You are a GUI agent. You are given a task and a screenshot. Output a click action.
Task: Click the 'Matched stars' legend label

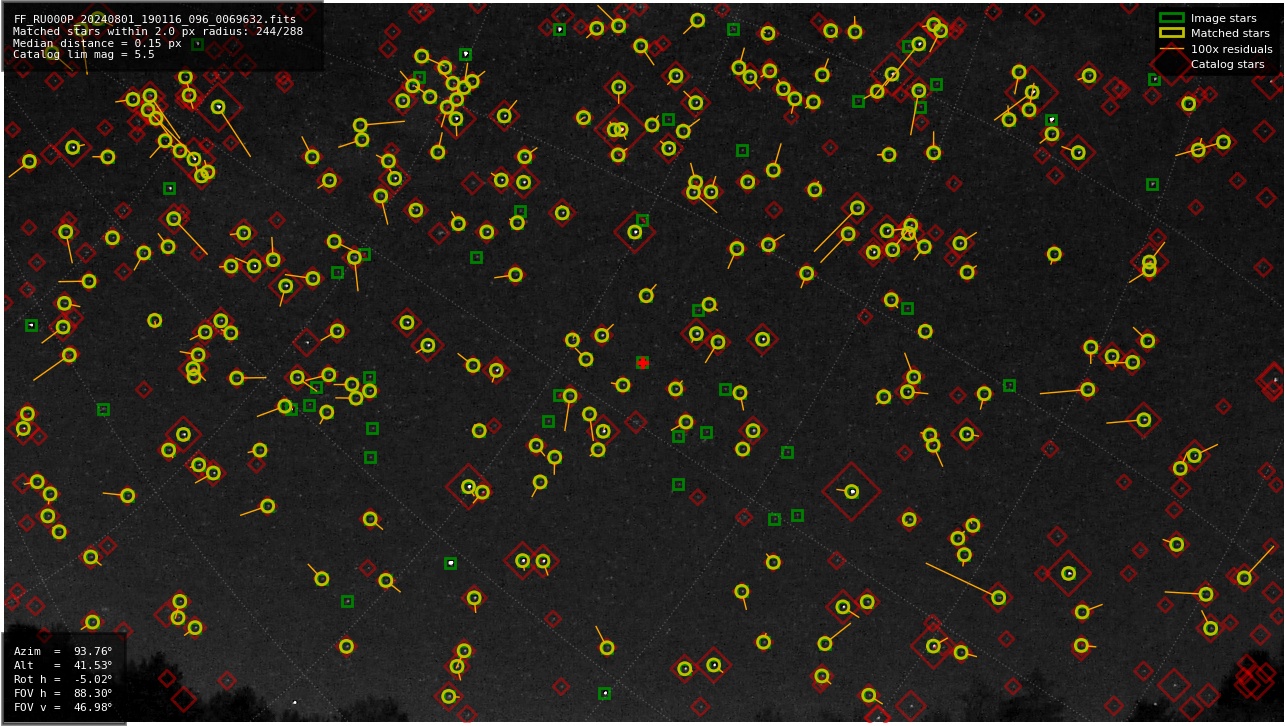click(1230, 33)
